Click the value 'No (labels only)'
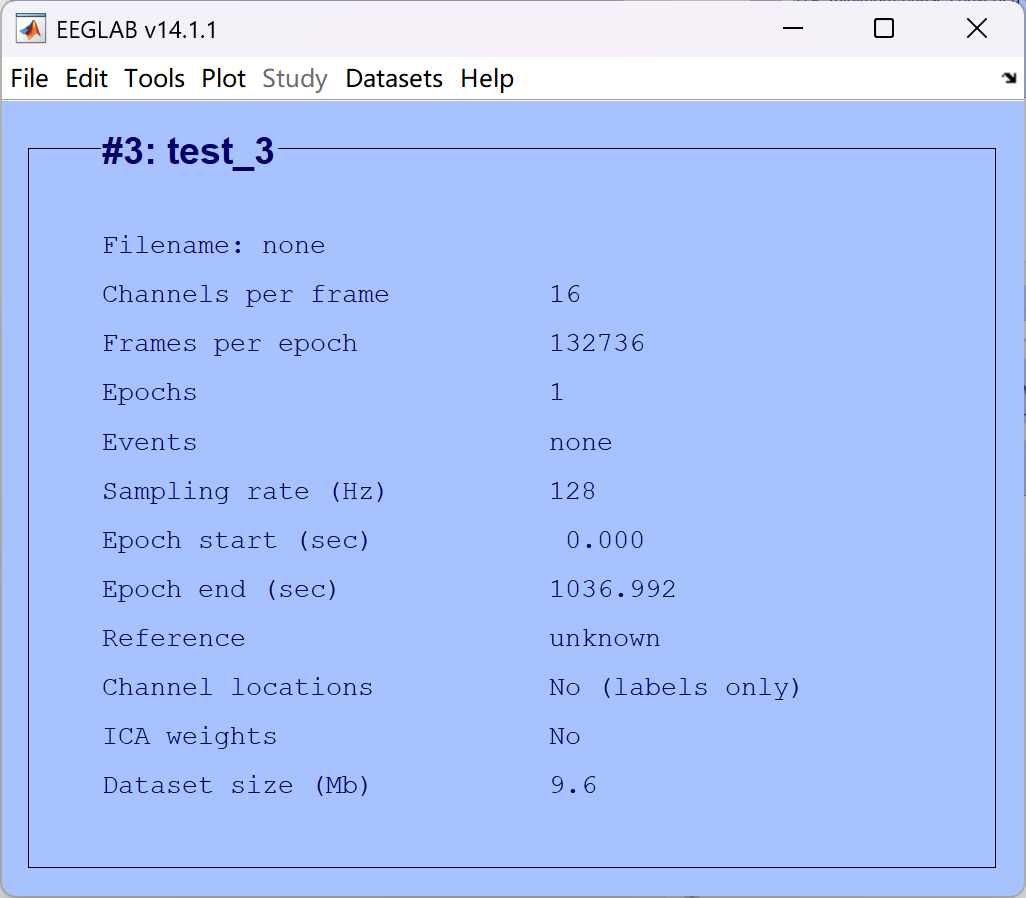1026x898 pixels. (x=675, y=688)
